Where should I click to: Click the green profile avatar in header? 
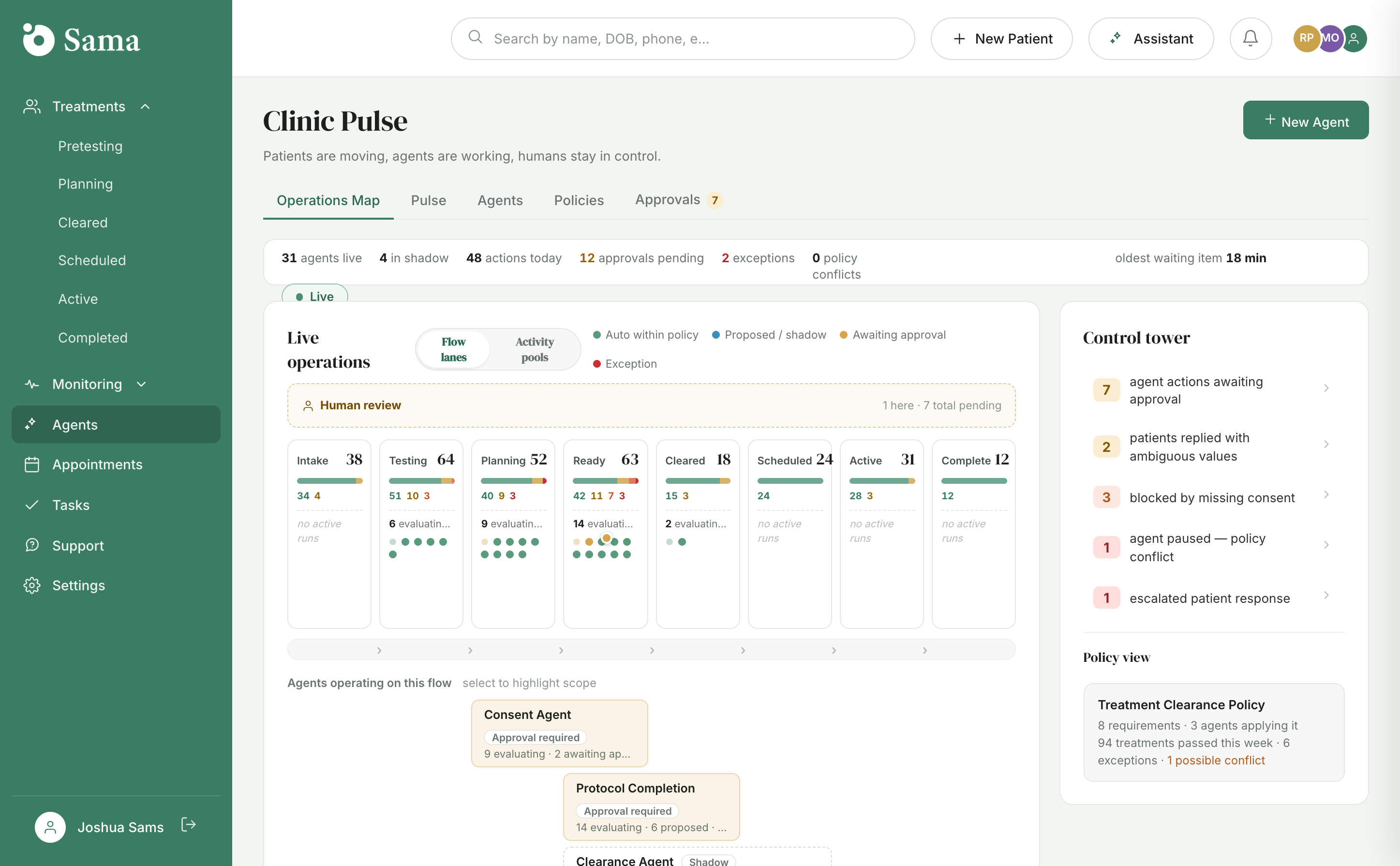[1354, 38]
